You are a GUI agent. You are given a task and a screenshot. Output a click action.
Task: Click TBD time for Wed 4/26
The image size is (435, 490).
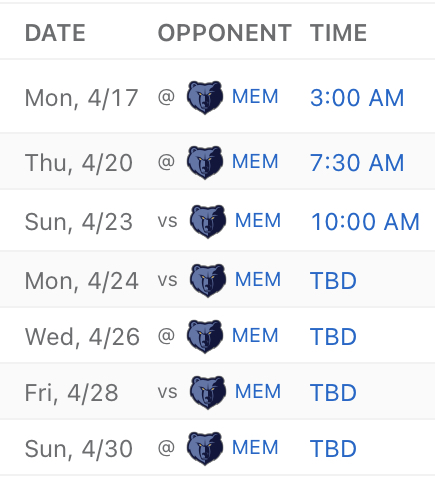[333, 337]
